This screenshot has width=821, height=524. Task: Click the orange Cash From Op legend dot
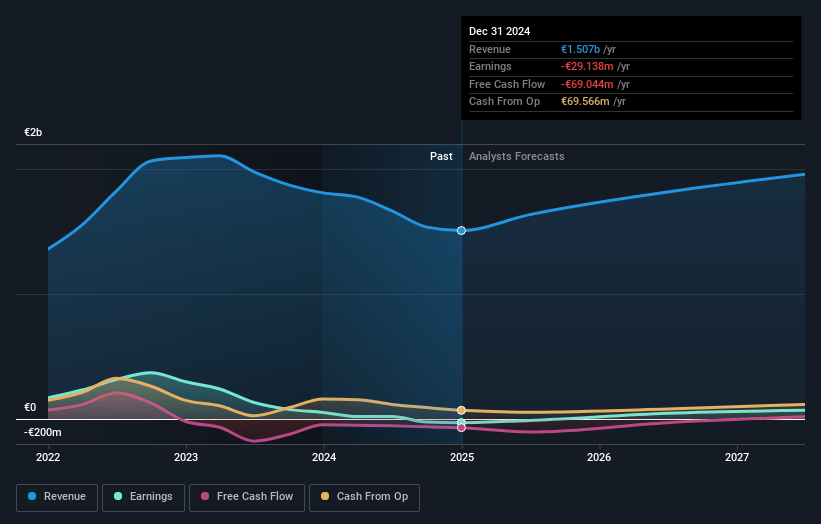click(x=325, y=496)
